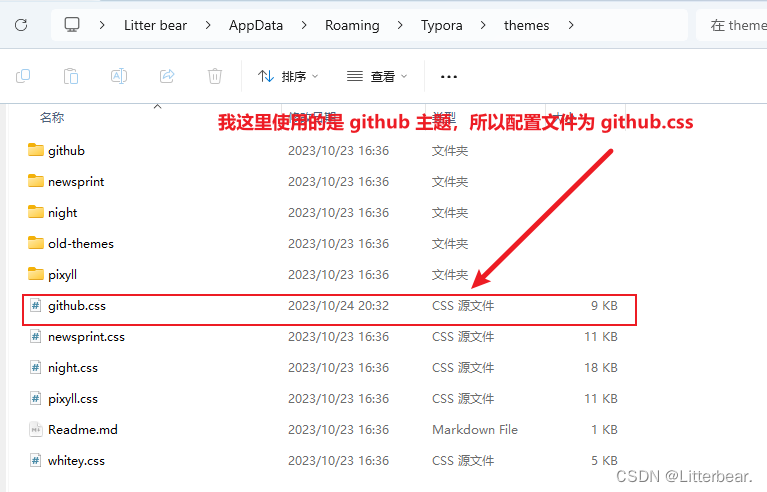Go to Typora in breadcrumb
767x492 pixels.
pos(442,25)
